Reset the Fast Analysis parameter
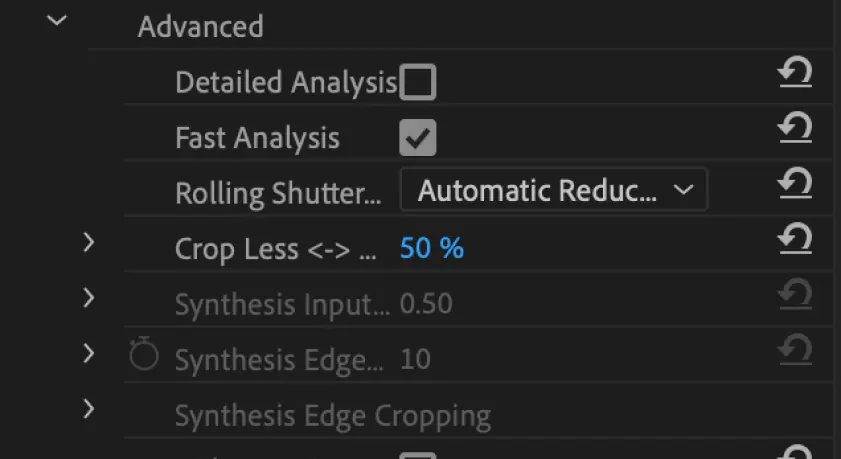This screenshot has height=459, width=841. [795, 128]
